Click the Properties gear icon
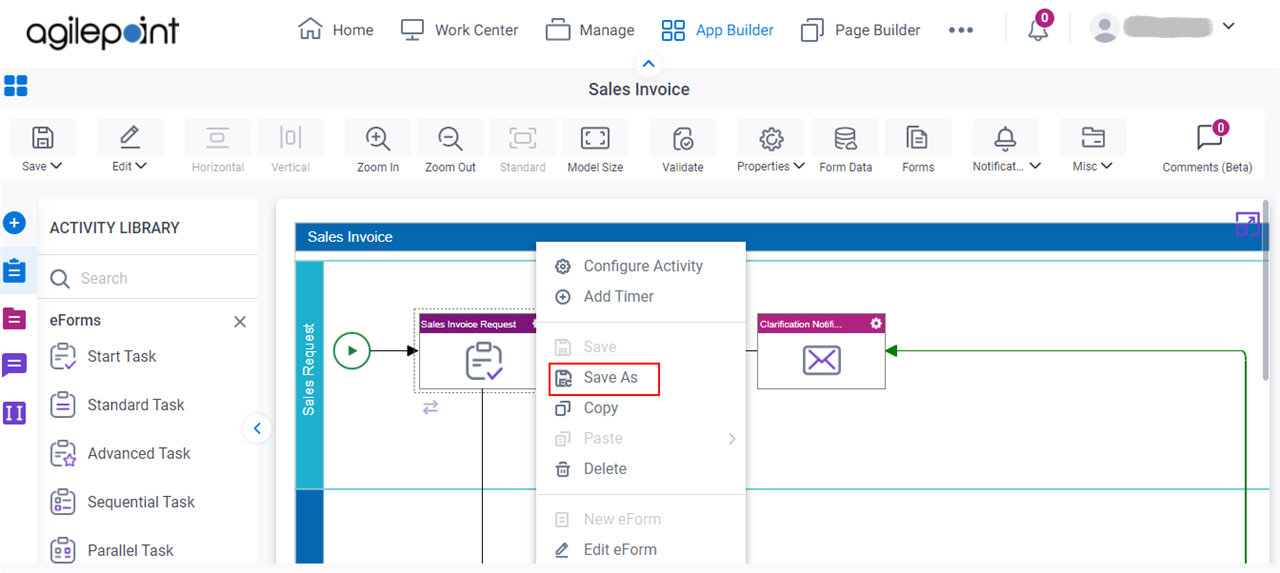This screenshot has height=573, width=1280. pyautogui.click(x=771, y=138)
